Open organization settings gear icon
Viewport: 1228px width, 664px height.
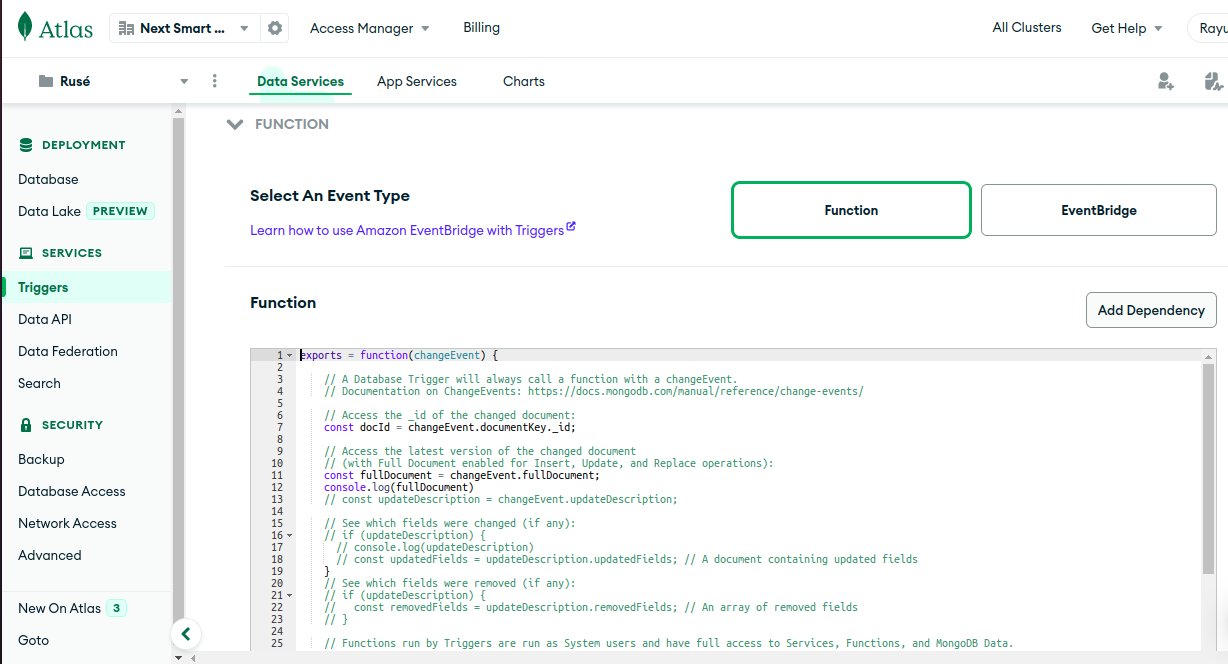pos(275,28)
